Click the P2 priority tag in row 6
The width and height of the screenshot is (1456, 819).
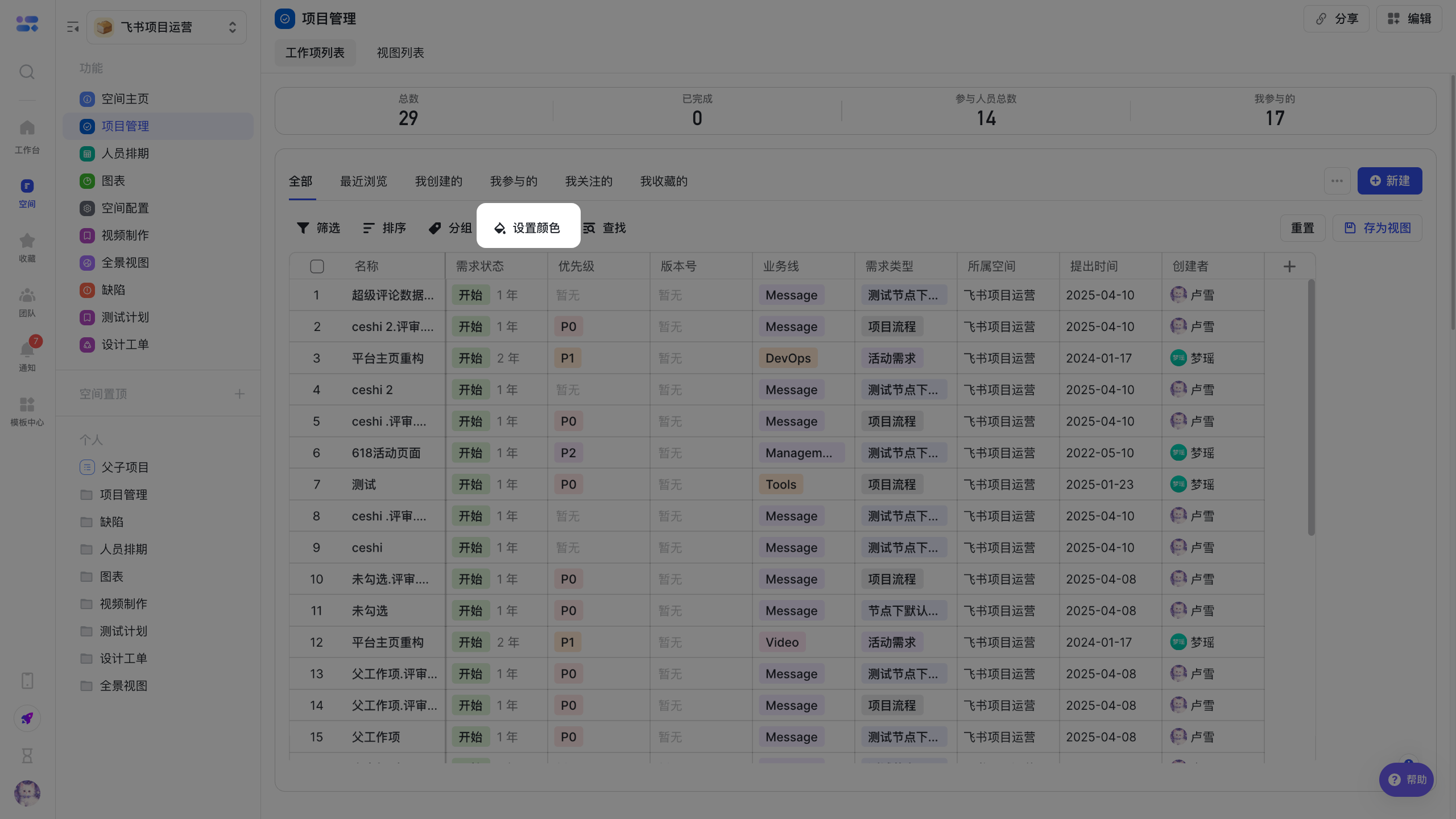568,453
